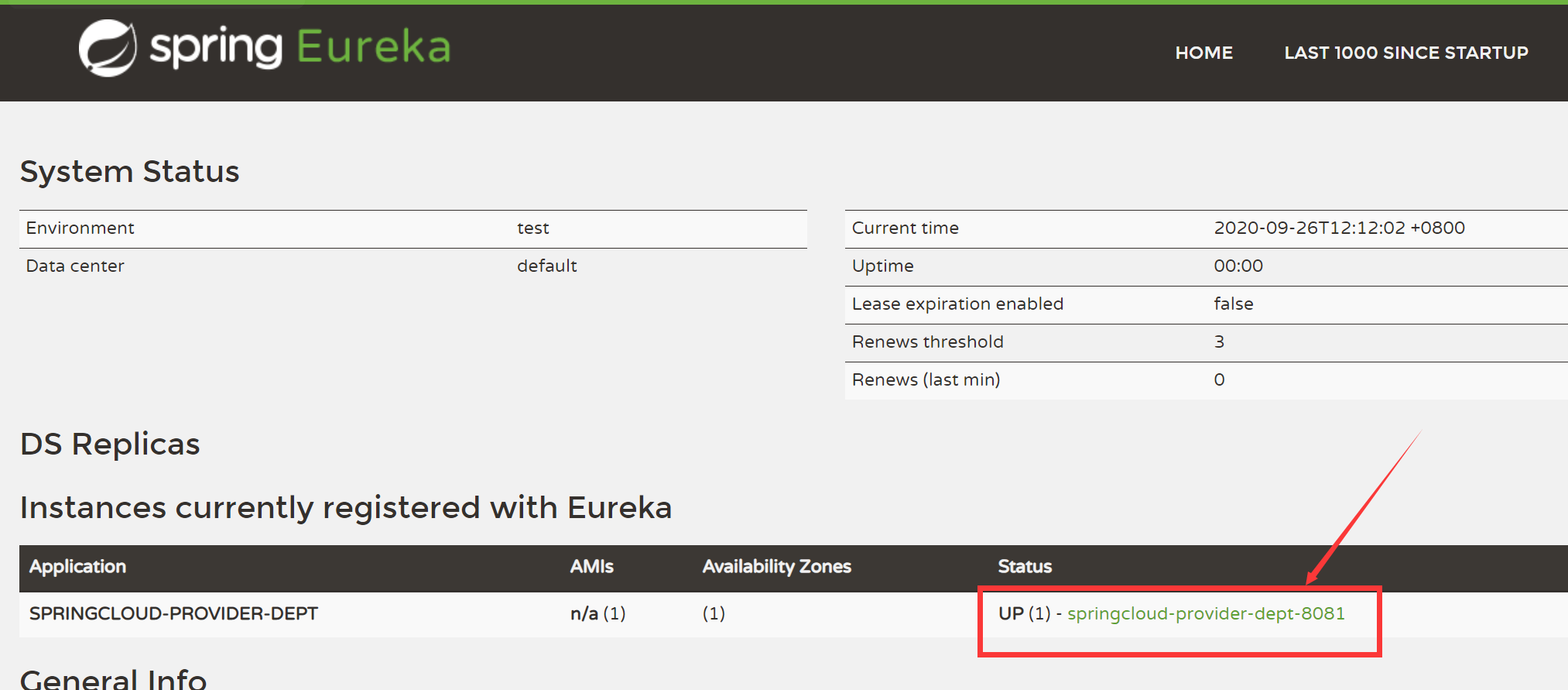
Task: Select the environment value test
Action: (533, 228)
